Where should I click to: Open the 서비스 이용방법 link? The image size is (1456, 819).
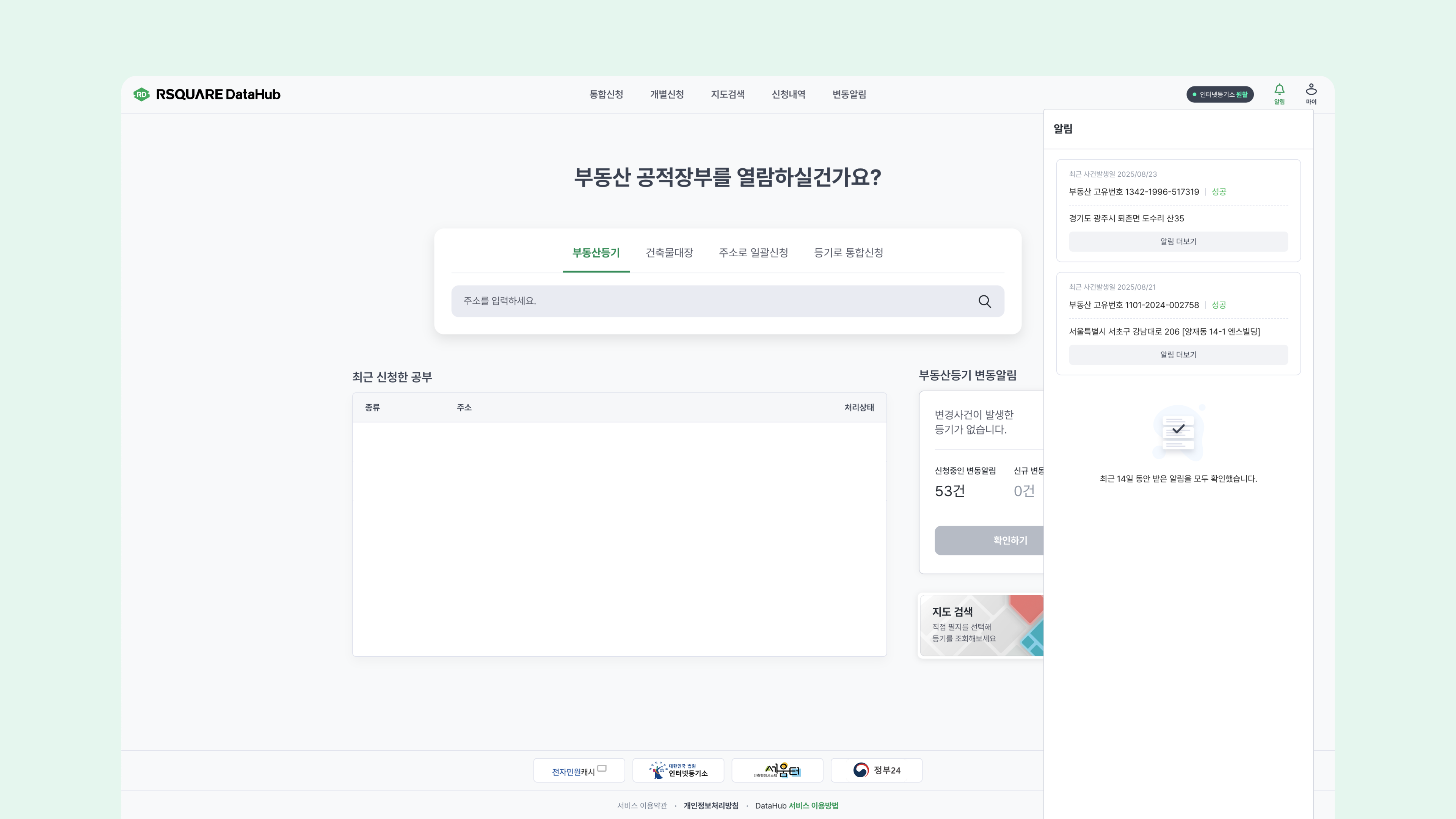tap(813, 805)
